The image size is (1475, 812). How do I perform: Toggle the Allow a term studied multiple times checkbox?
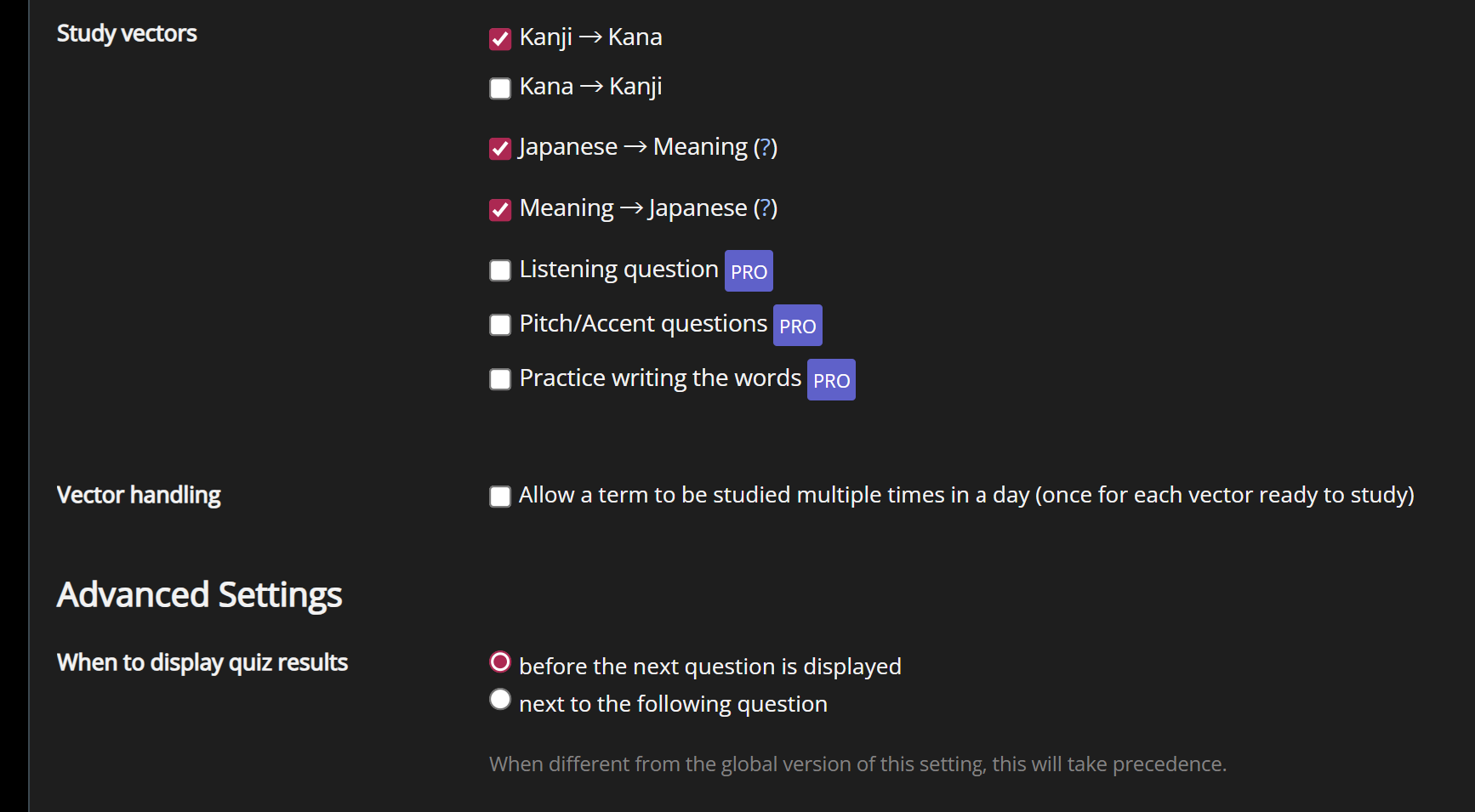[x=500, y=497]
